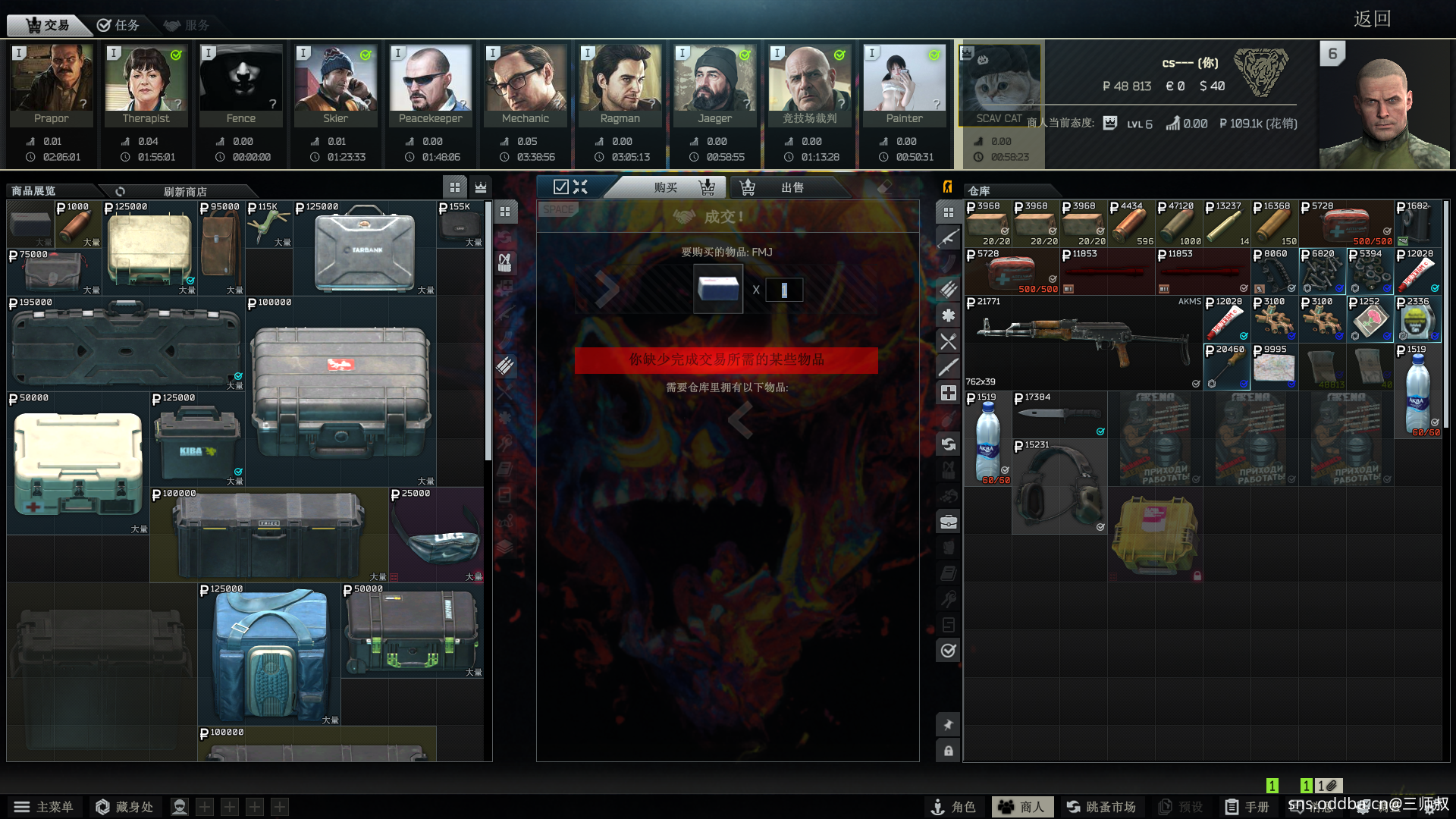Toggle the auto-fill checkbox in deal panel
This screenshot has width=1456, height=819.
click(x=561, y=187)
